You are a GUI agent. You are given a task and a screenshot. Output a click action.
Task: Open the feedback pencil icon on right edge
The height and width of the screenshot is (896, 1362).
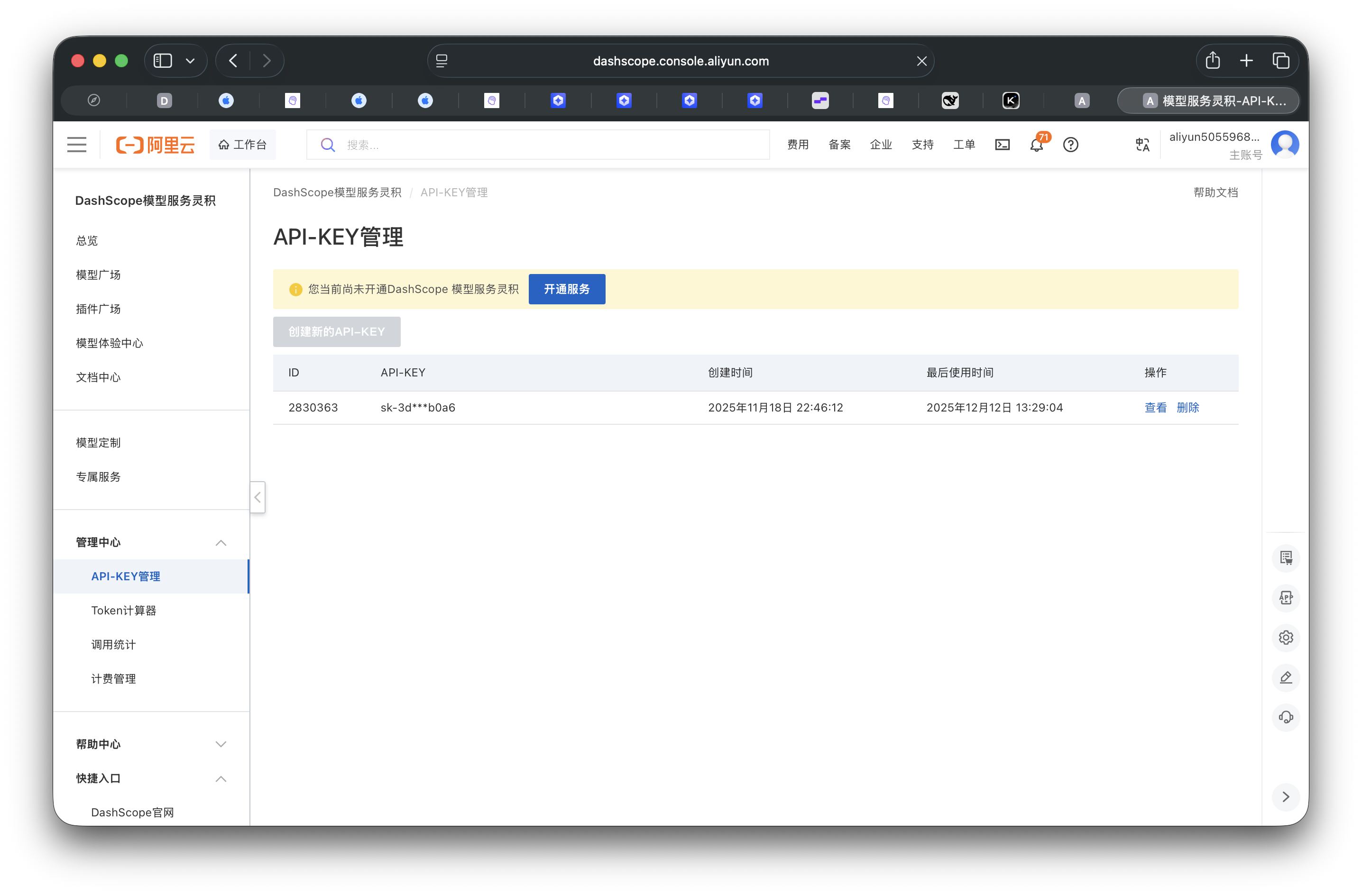pos(1286,677)
